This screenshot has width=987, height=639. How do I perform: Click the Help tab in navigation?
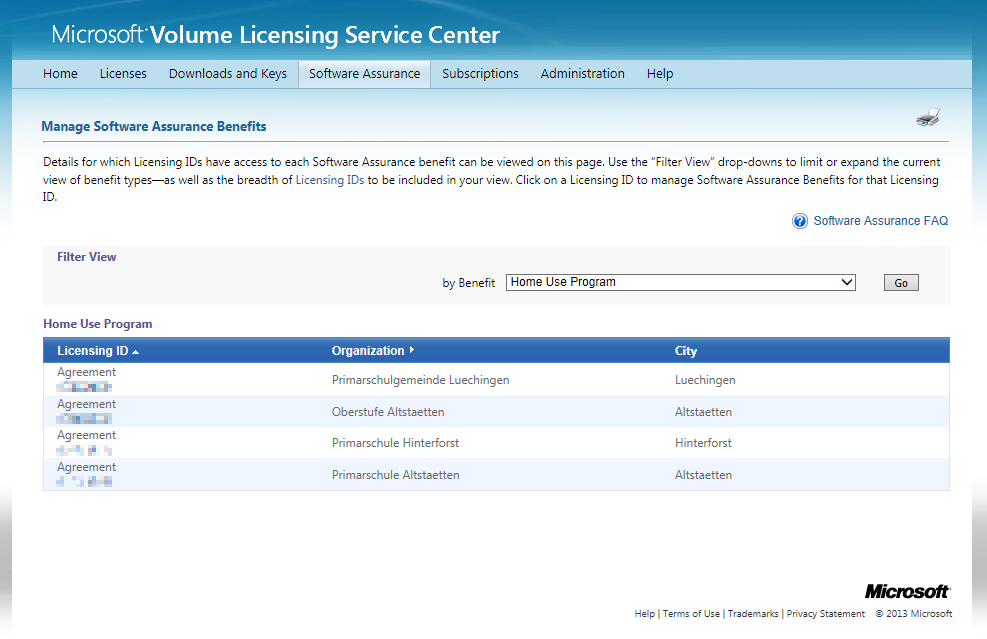[660, 74]
